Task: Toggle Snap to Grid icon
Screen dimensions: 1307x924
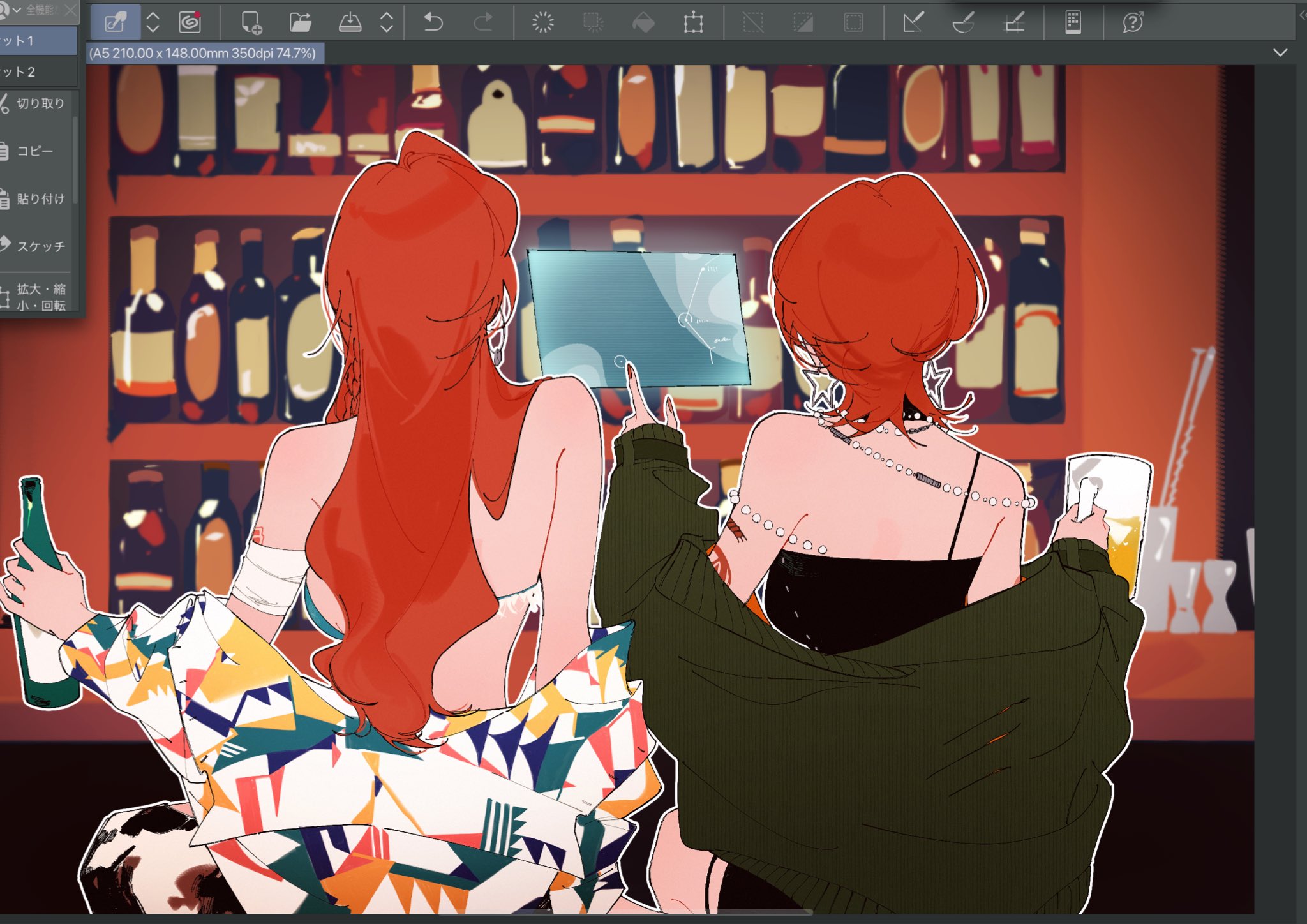Action: (x=1014, y=23)
